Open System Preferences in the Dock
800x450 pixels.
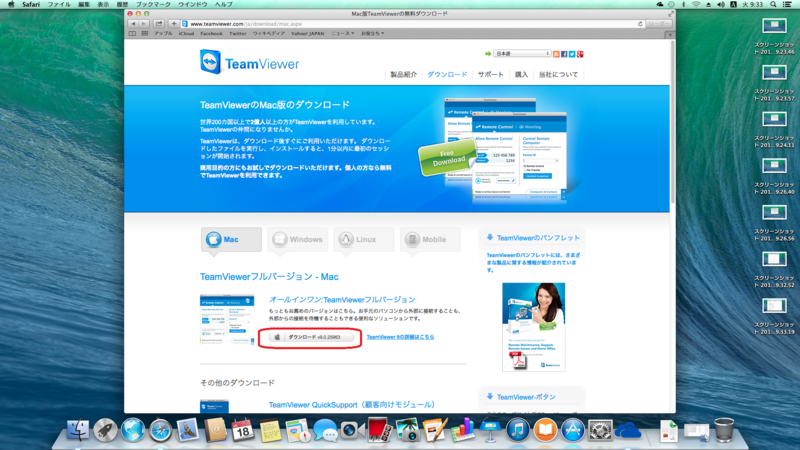[600, 430]
